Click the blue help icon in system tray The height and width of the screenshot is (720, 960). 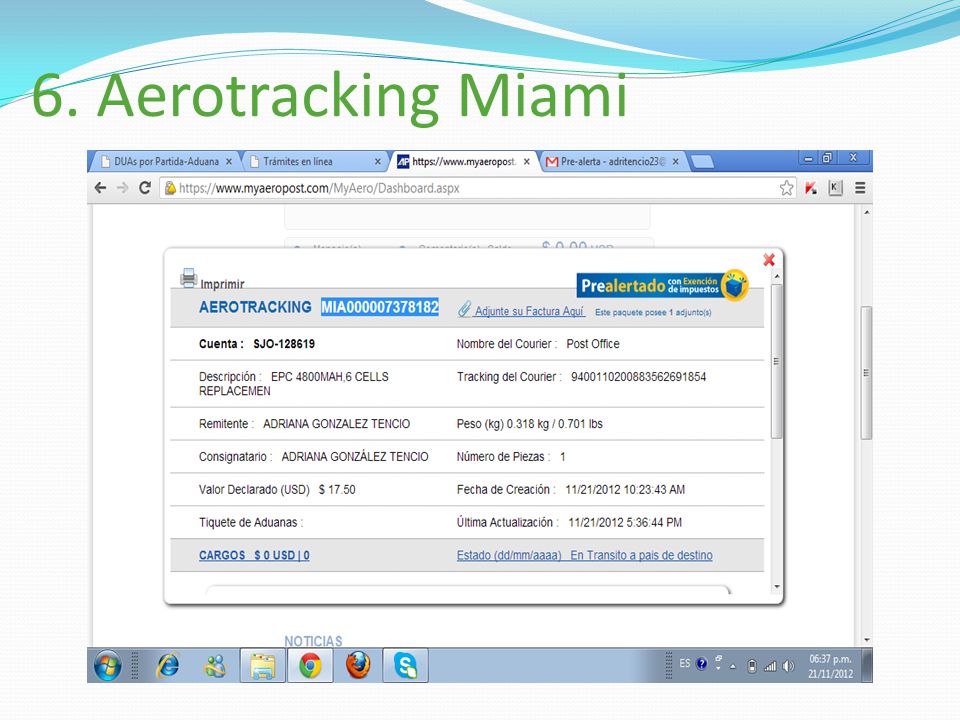(702, 664)
